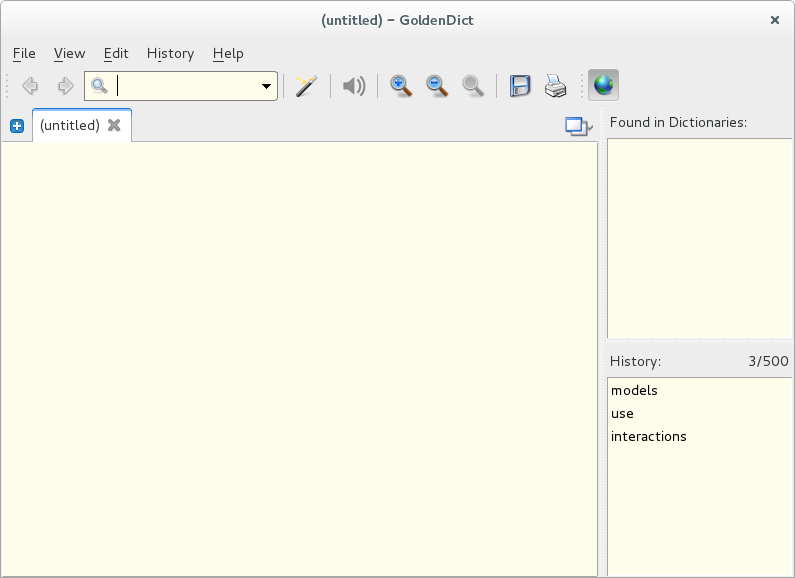Open the Help menu

click(x=228, y=53)
